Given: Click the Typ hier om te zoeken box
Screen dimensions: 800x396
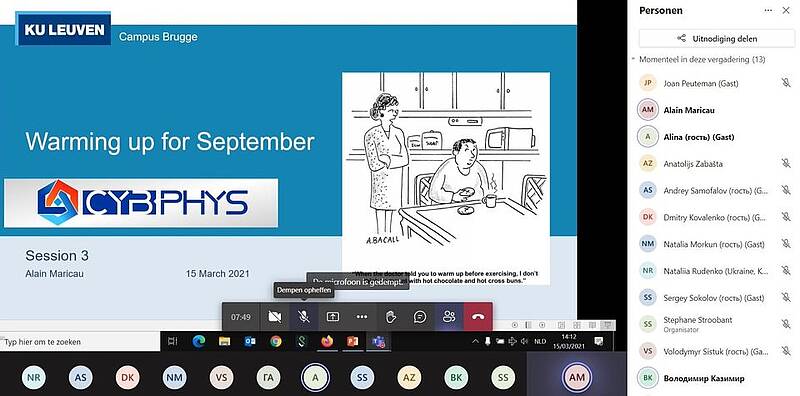Looking at the screenshot, I should [x=80, y=342].
